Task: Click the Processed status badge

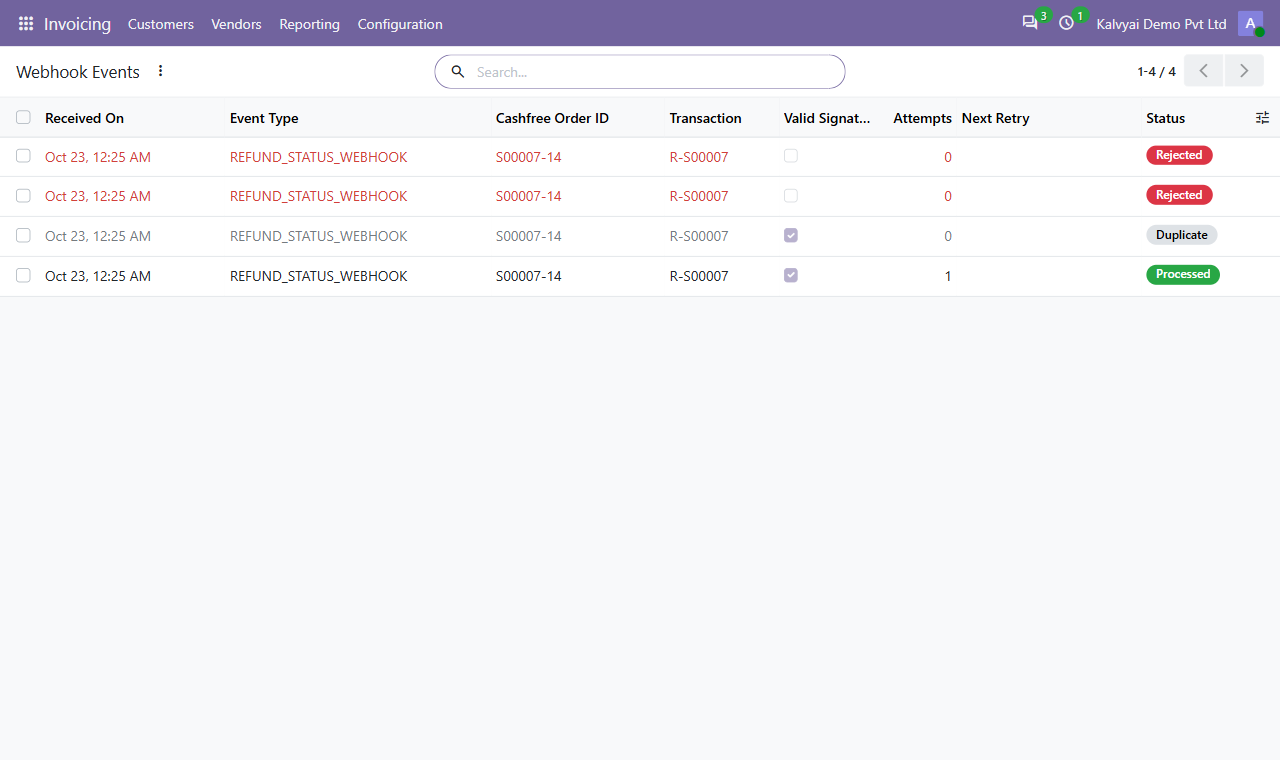Action: pyautogui.click(x=1183, y=274)
